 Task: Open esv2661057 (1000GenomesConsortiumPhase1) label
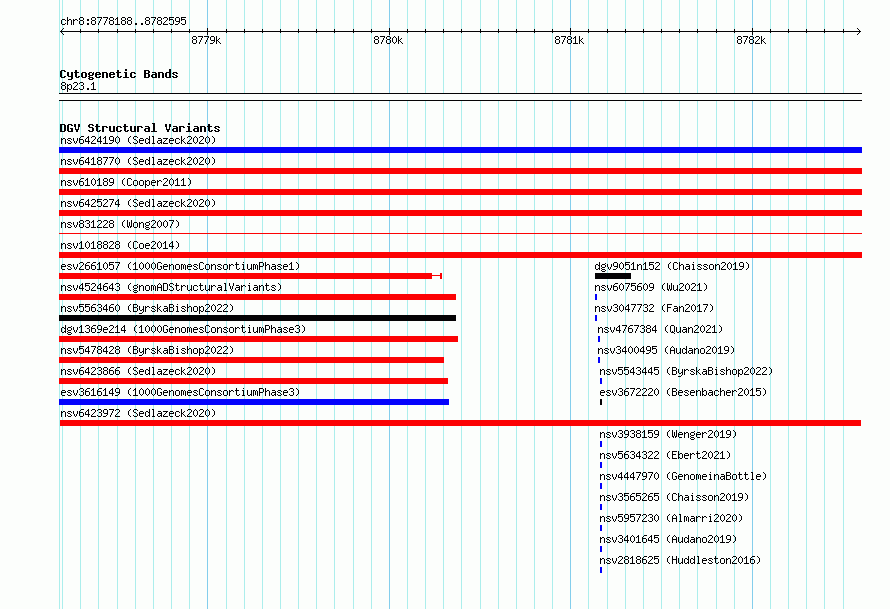(x=180, y=266)
